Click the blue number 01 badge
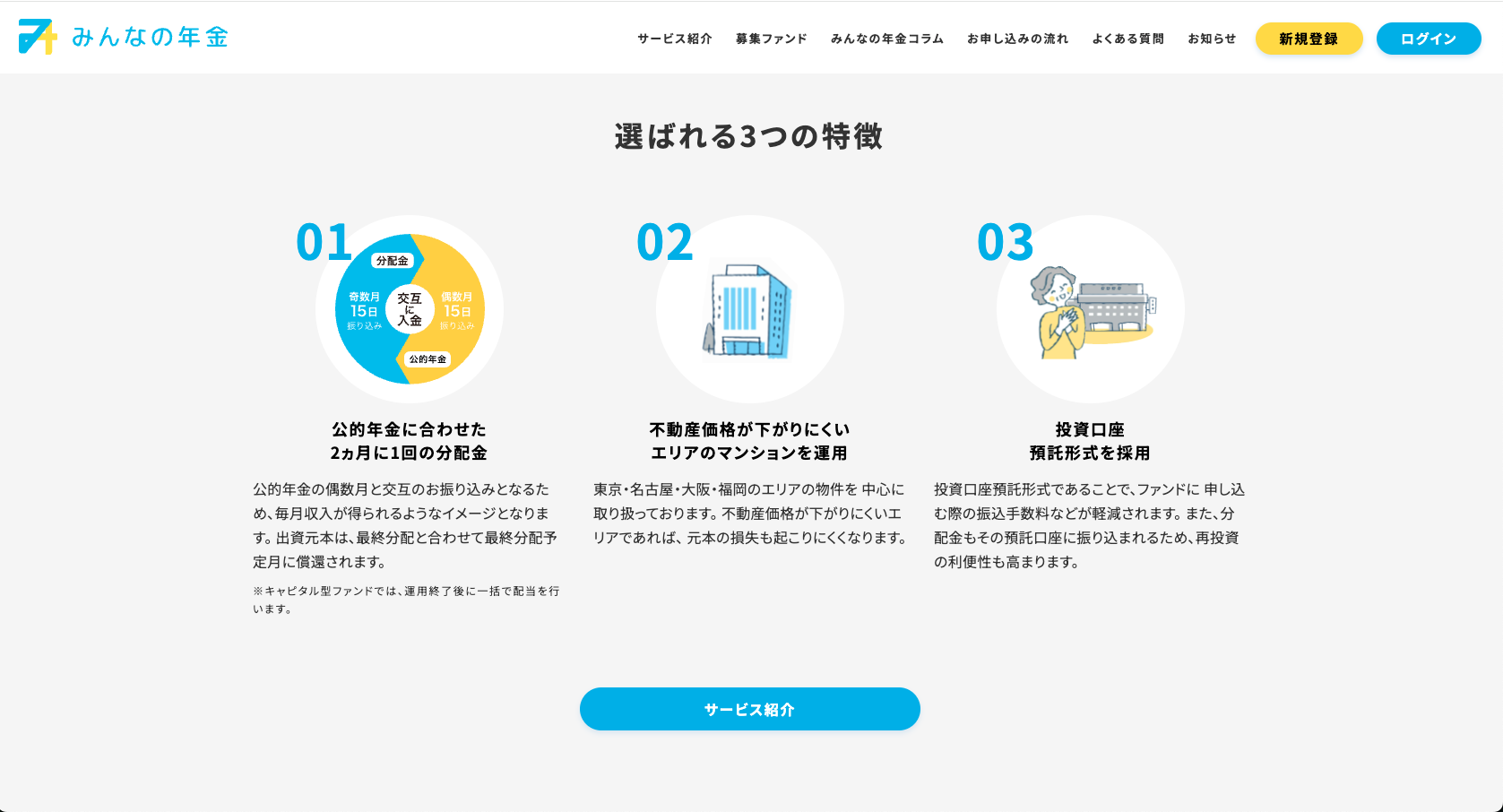Viewport: 1503px width, 812px height. [x=324, y=243]
